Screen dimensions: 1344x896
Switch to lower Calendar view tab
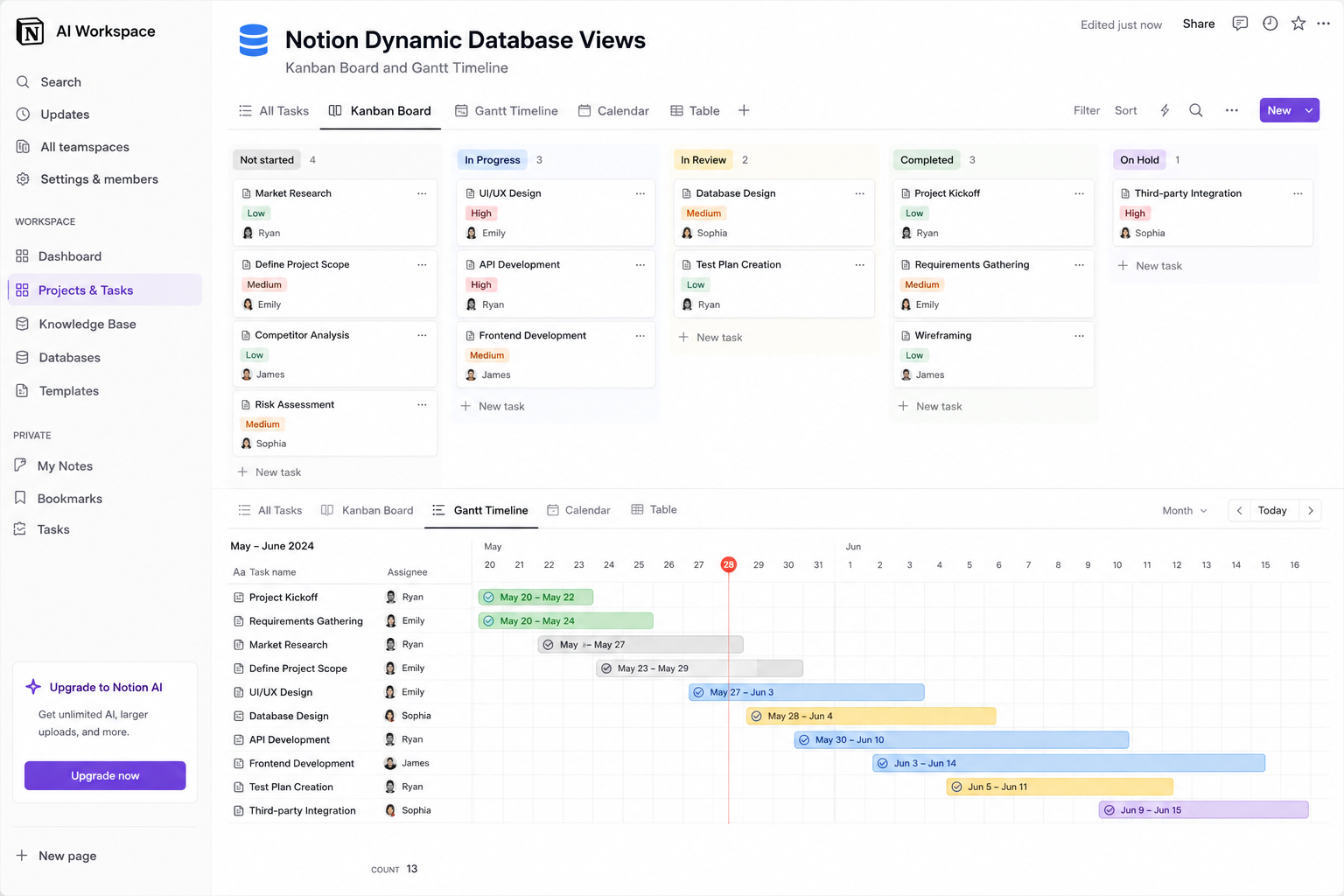tap(578, 511)
